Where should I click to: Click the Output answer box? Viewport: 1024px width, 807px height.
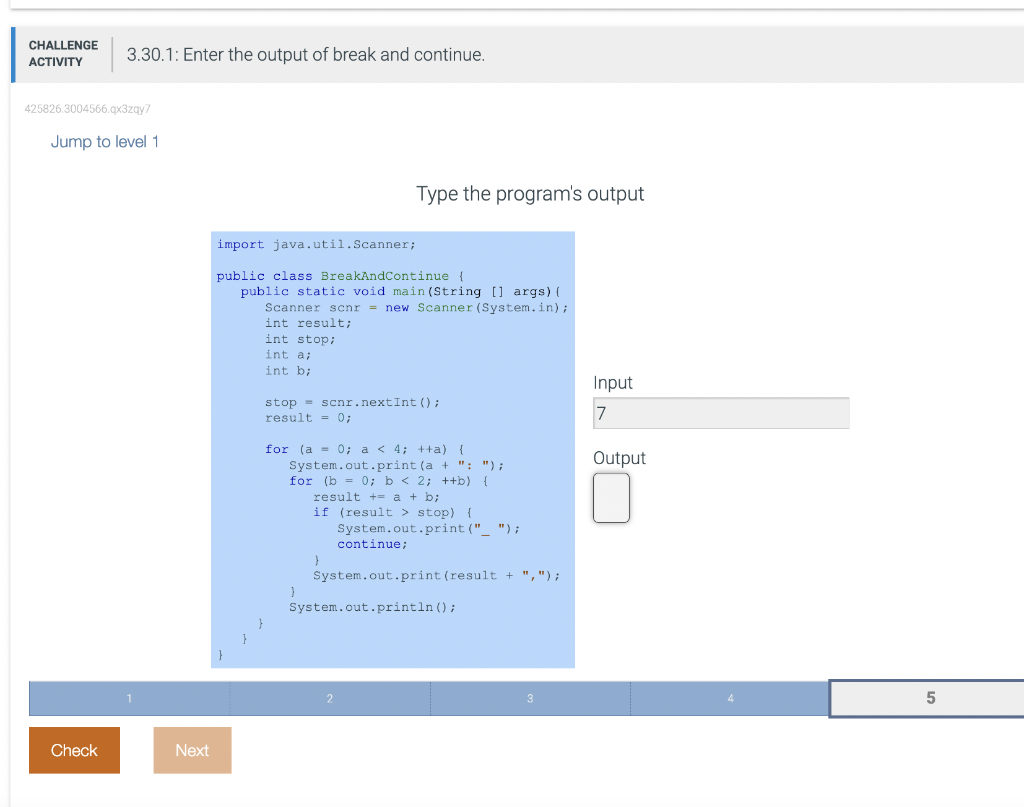tap(611, 498)
